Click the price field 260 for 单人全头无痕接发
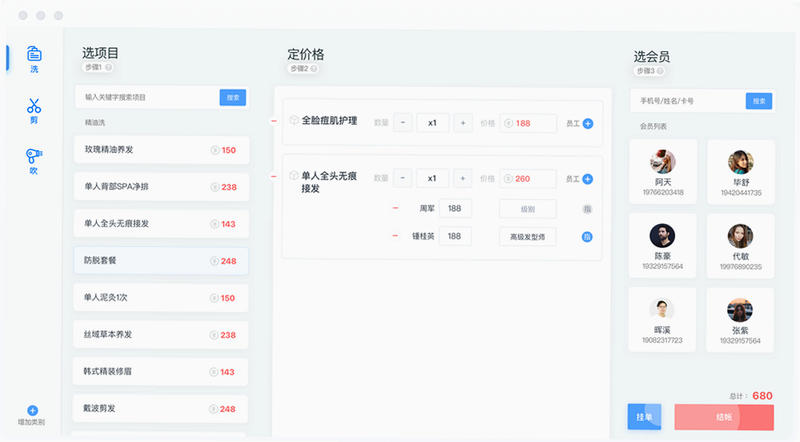This screenshot has height=442, width=800. tap(528, 179)
